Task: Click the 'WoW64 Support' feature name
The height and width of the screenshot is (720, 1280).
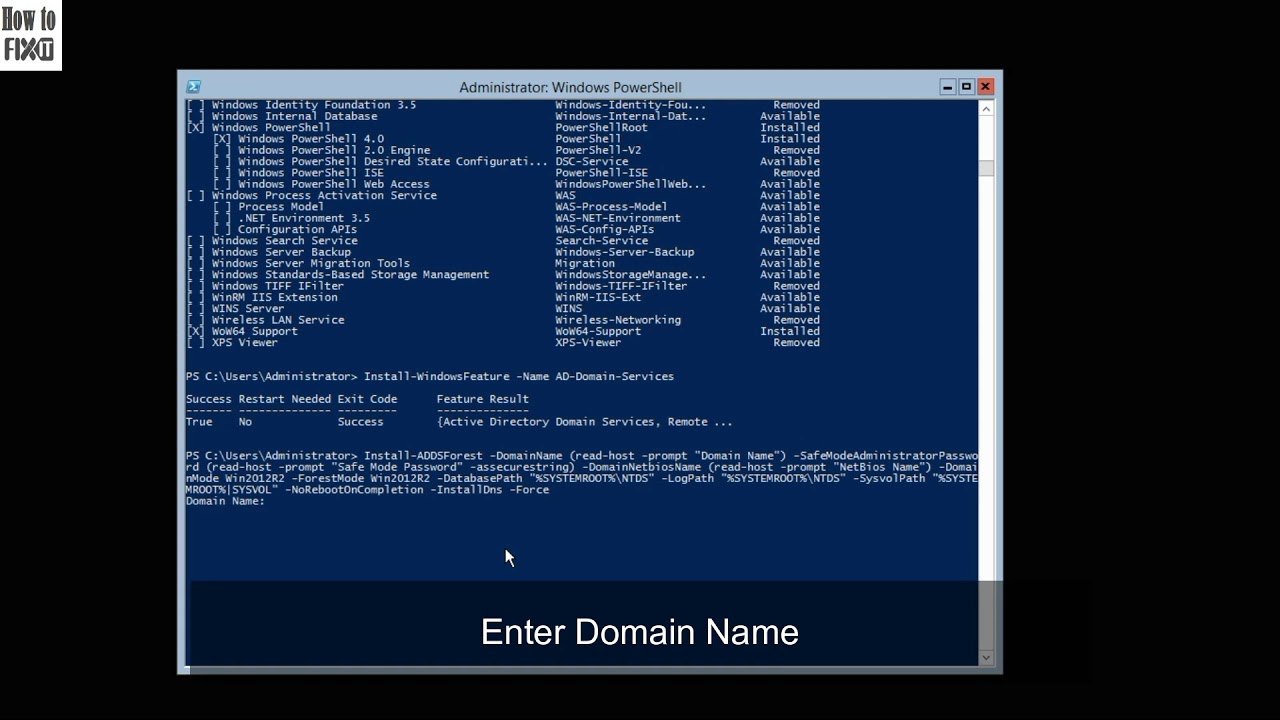Action: tap(254, 331)
